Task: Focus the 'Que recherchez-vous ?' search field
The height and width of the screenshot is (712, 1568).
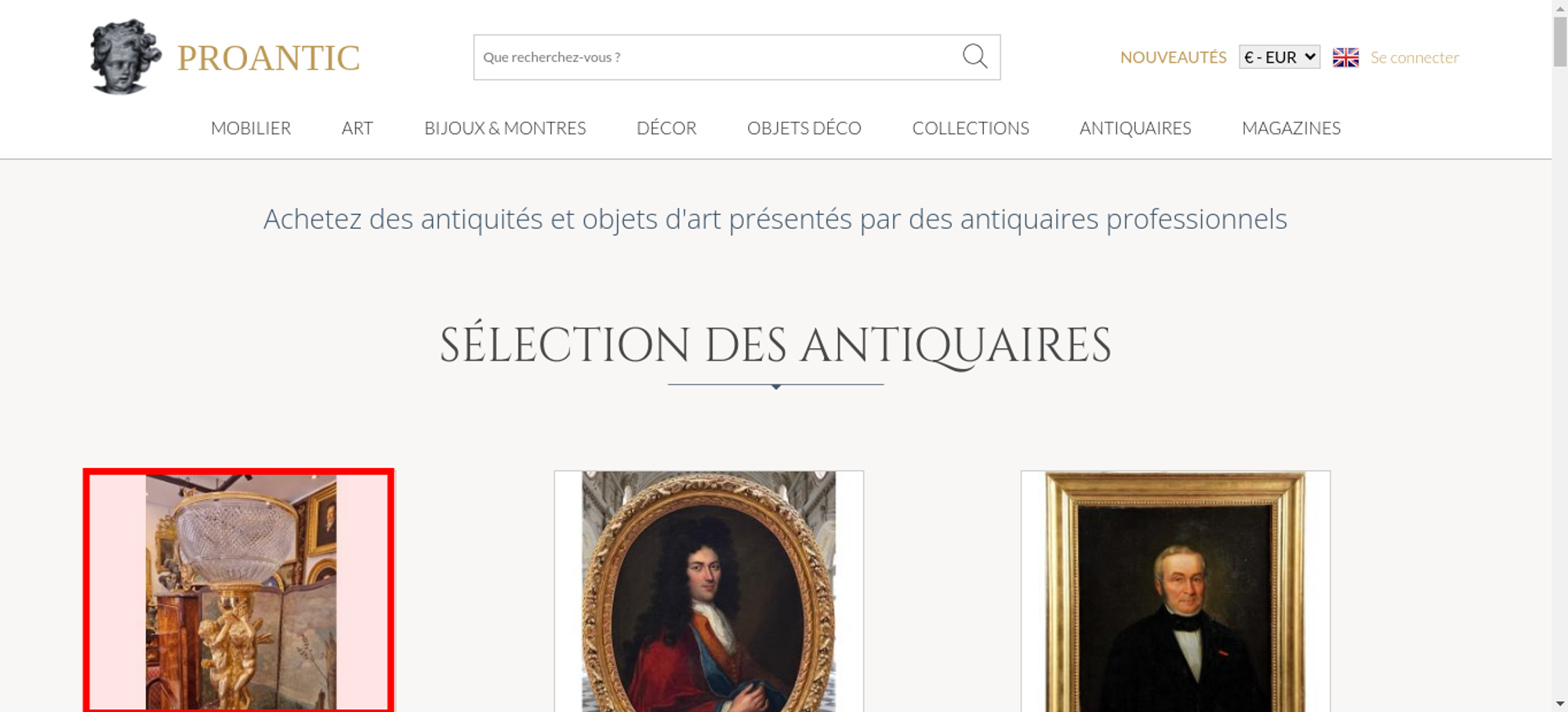Action: click(717, 57)
